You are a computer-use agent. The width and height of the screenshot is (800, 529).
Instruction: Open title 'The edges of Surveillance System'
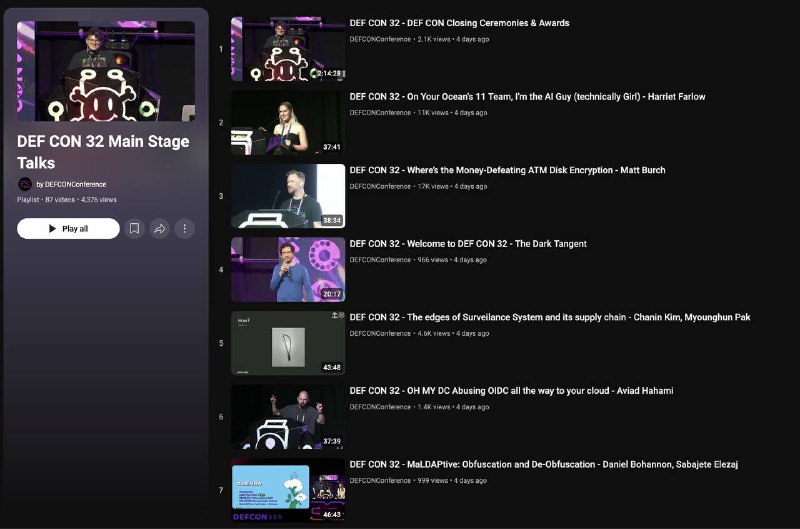tap(550, 317)
